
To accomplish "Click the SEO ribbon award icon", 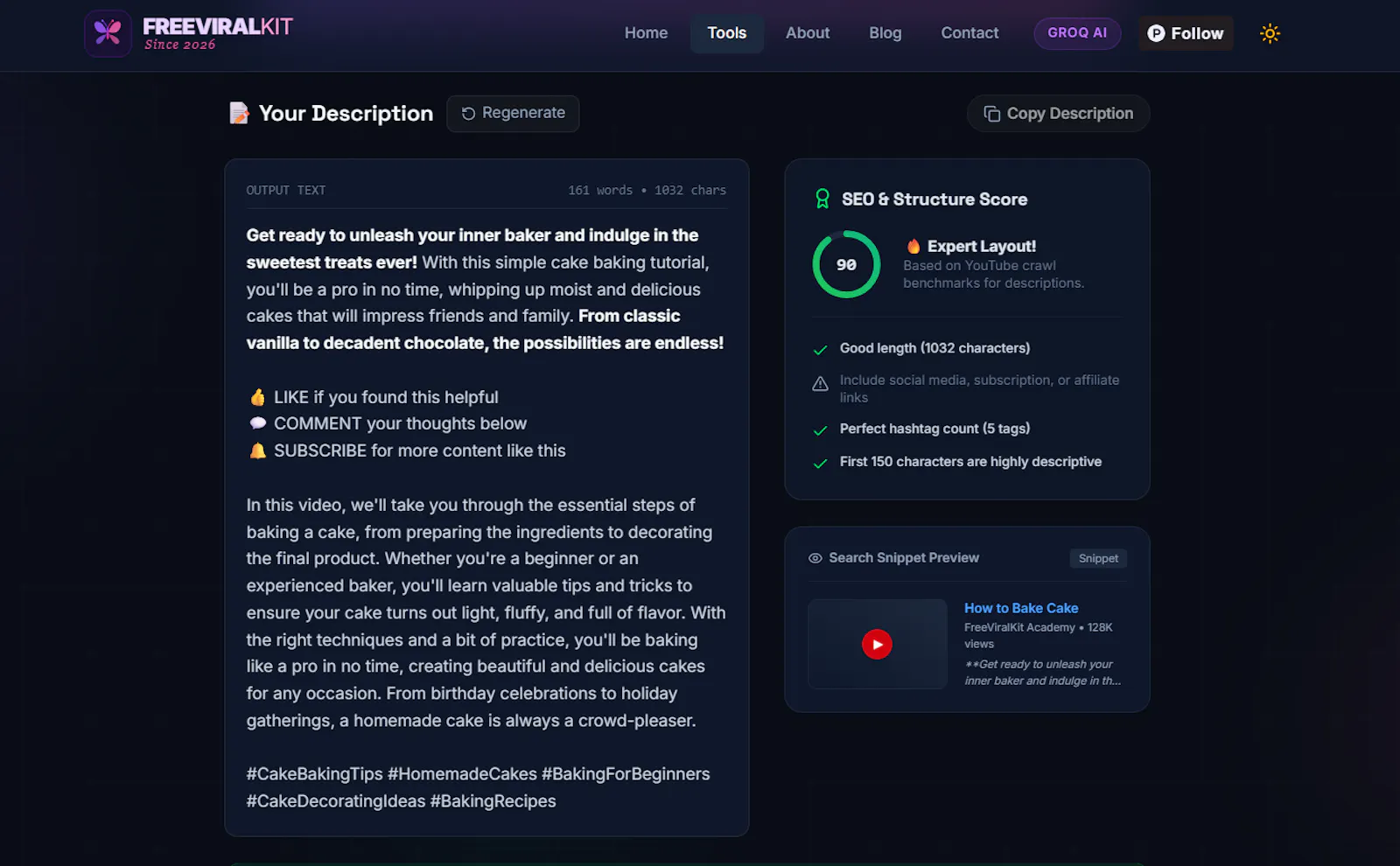I will point(822,199).
